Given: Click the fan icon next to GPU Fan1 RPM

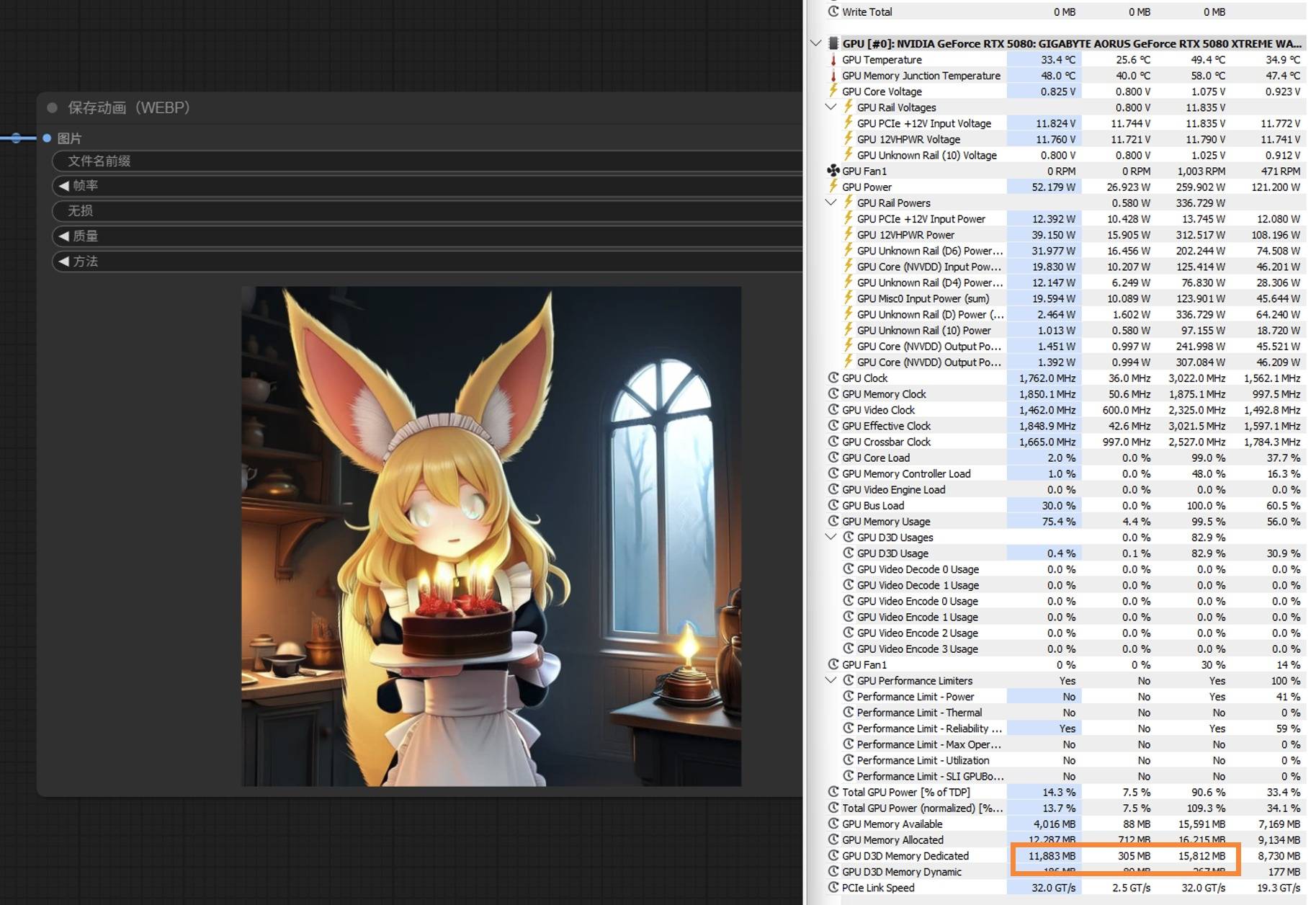Looking at the screenshot, I should point(833,171).
